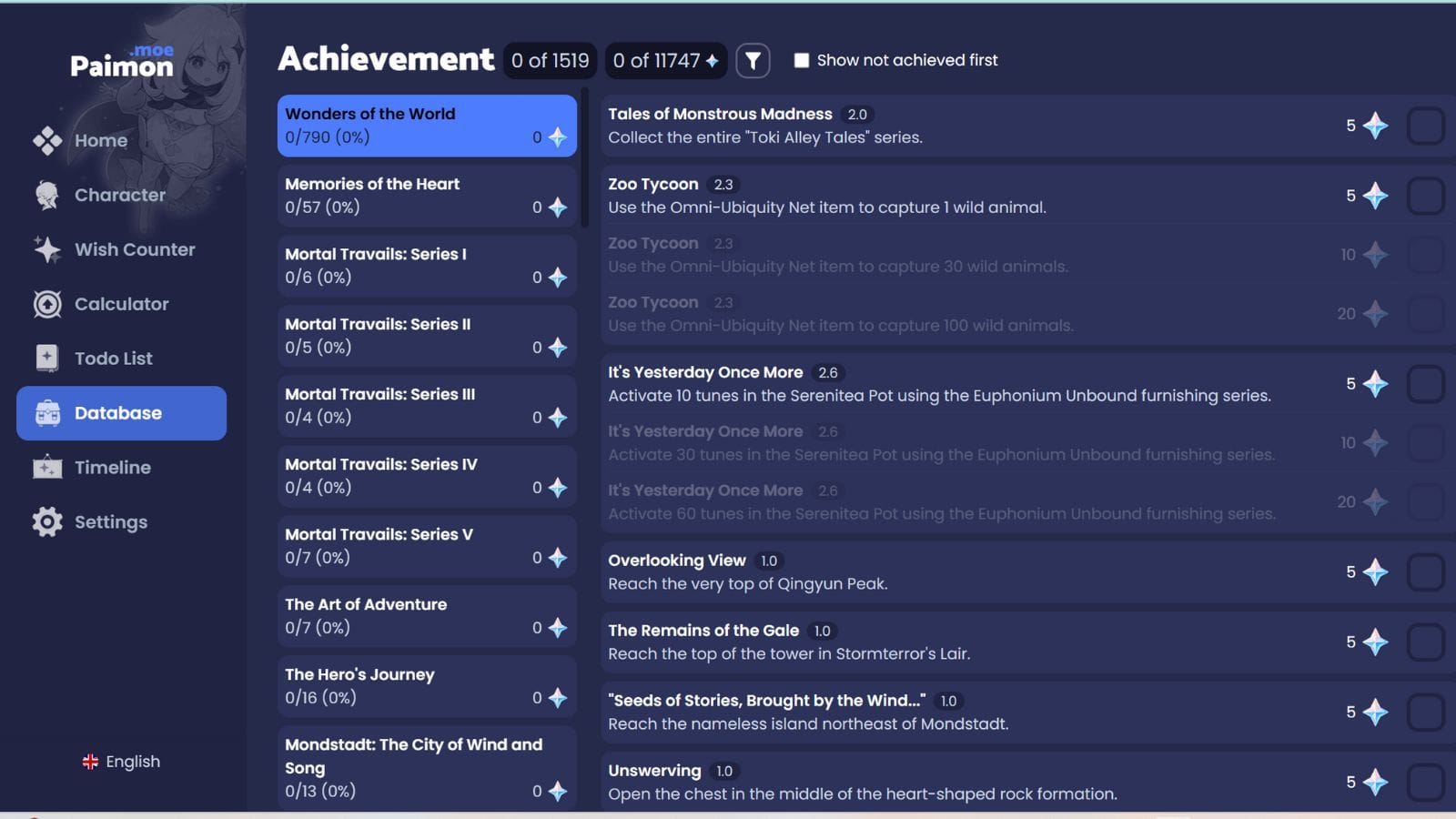Open the Wish Counter
The image size is (1456, 819).
pyautogui.click(x=133, y=249)
